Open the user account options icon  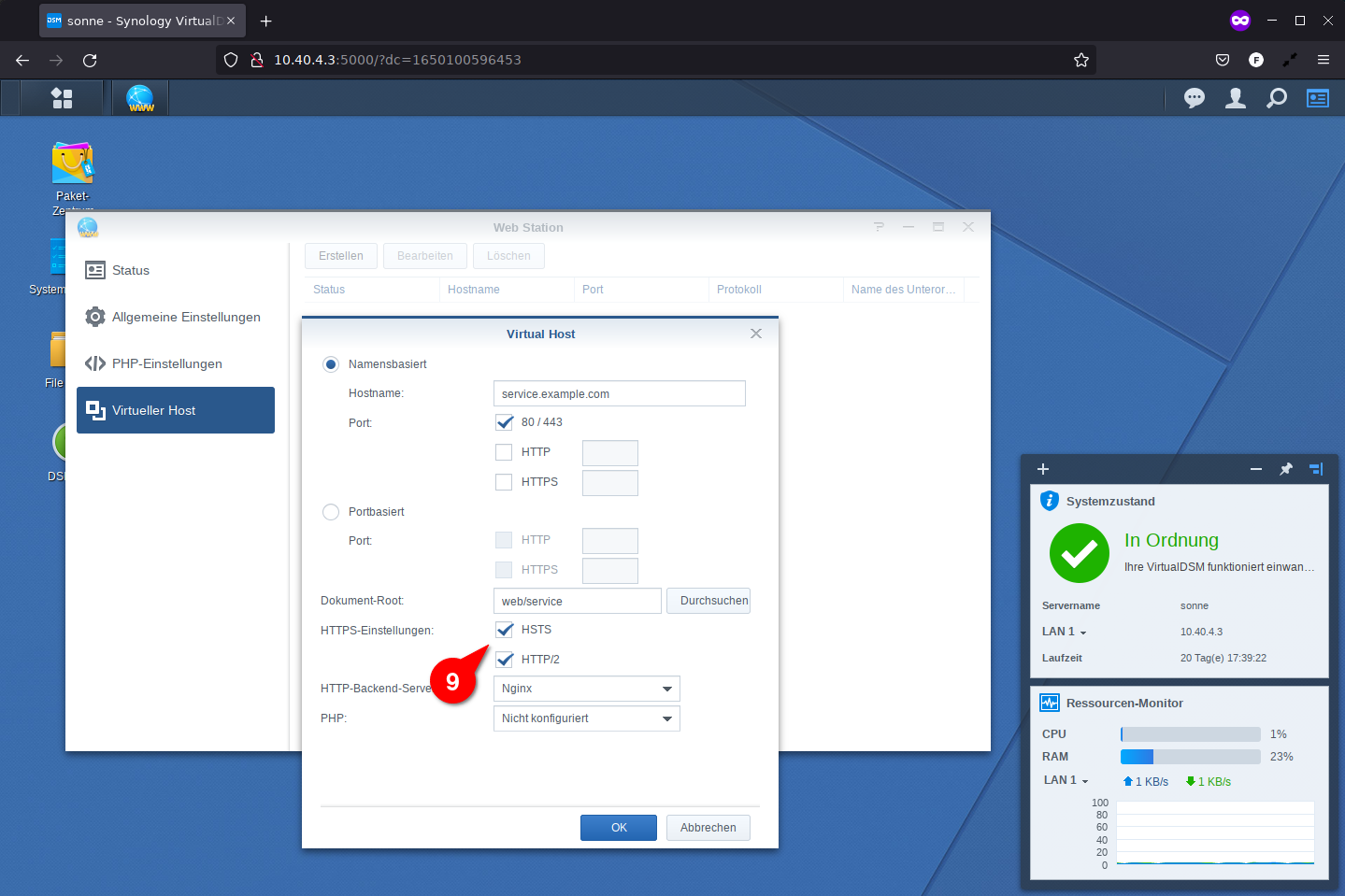(x=1235, y=98)
